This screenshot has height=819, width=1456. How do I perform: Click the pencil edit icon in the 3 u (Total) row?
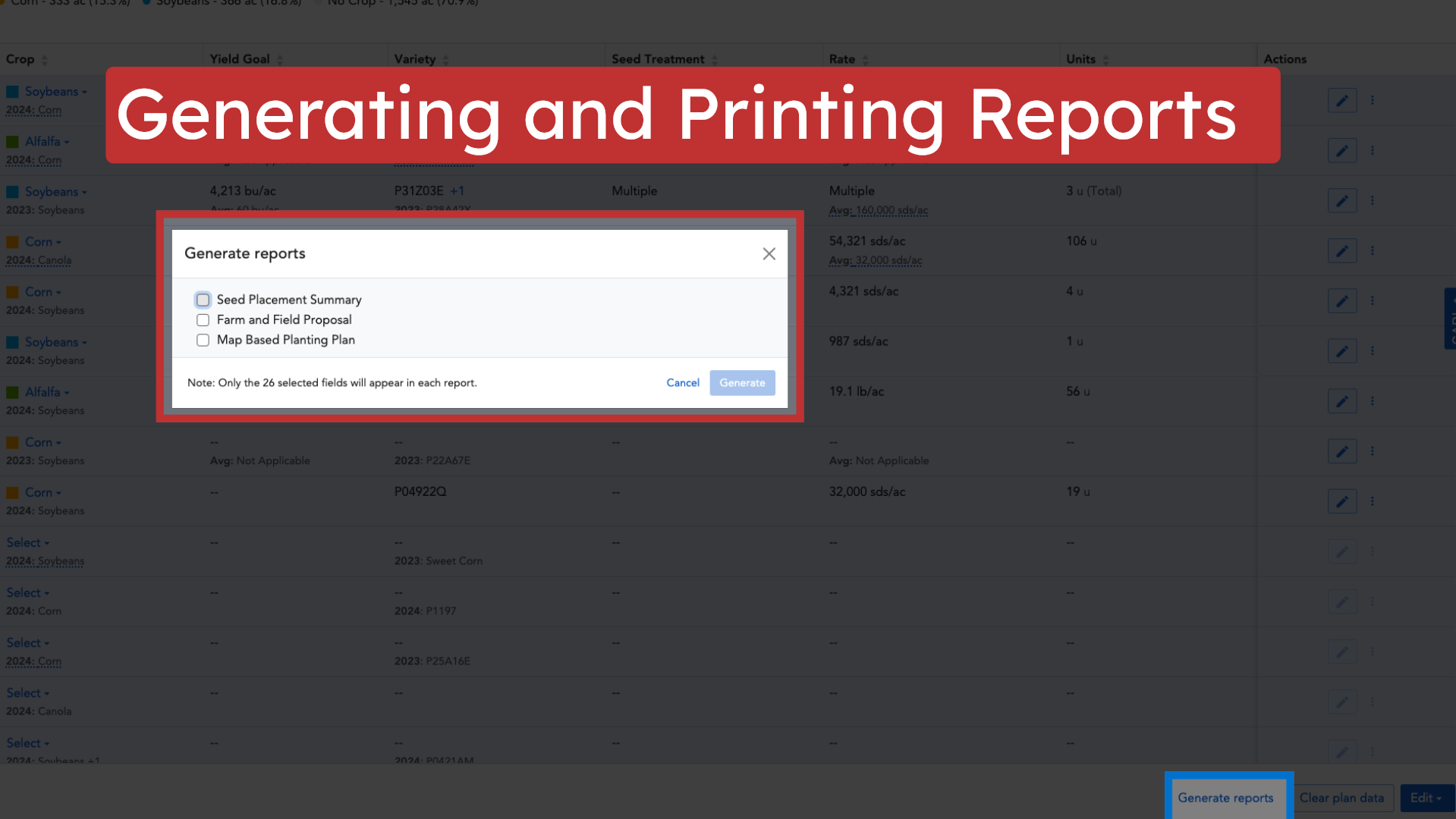click(x=1342, y=201)
